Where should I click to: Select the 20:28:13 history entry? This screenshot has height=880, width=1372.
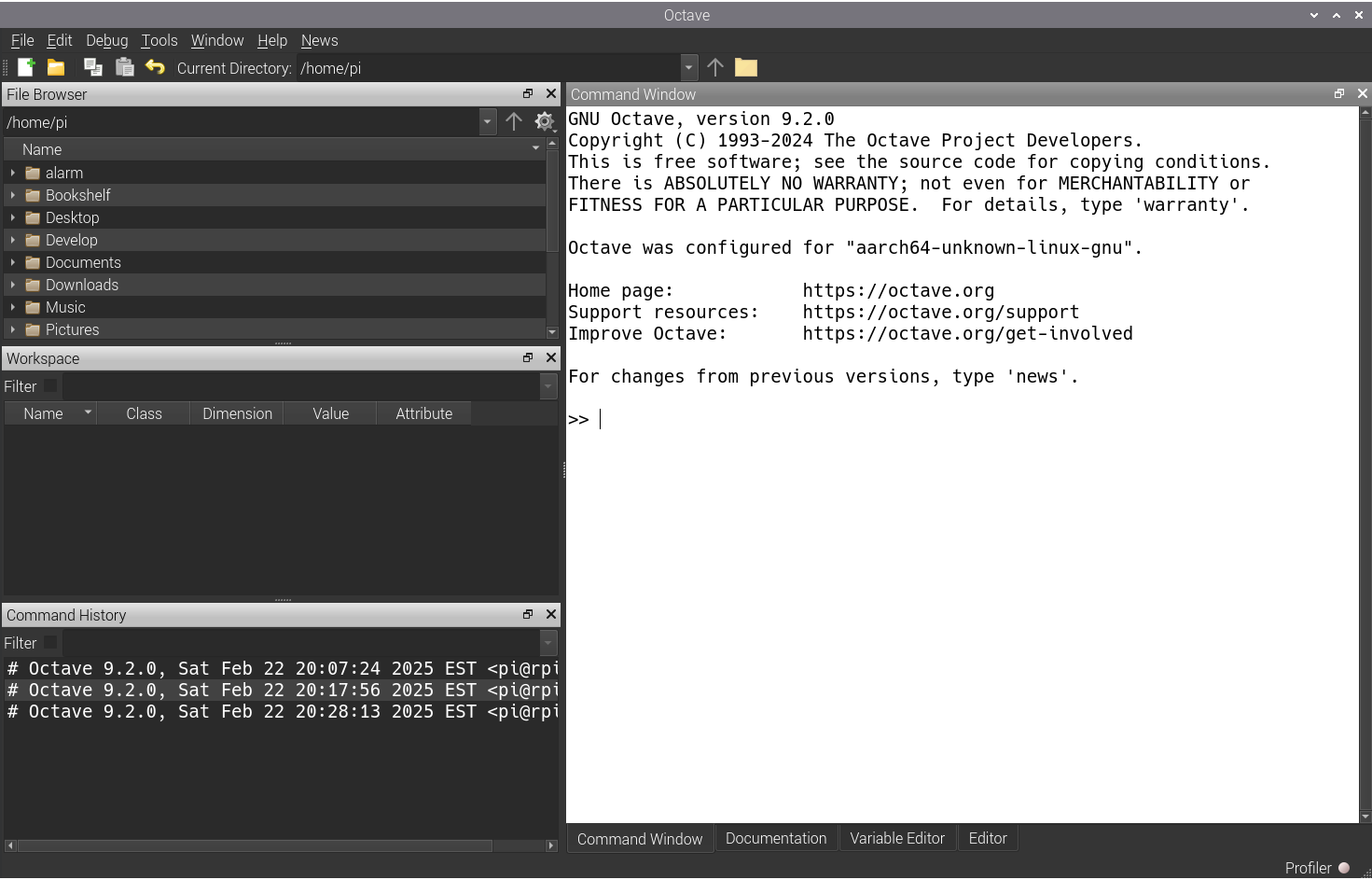(x=282, y=711)
